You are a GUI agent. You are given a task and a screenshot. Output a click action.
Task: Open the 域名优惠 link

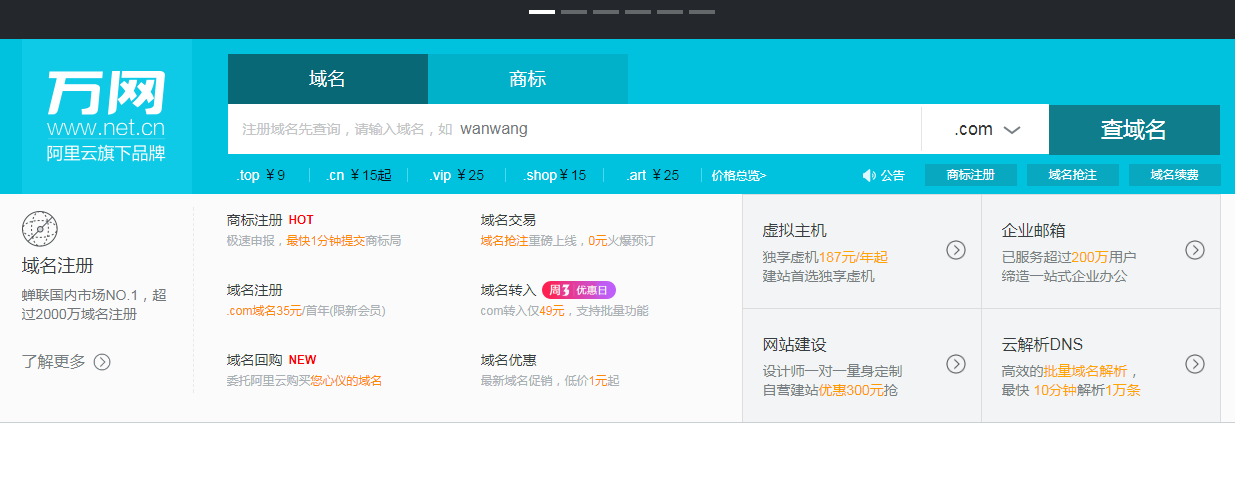[508, 360]
